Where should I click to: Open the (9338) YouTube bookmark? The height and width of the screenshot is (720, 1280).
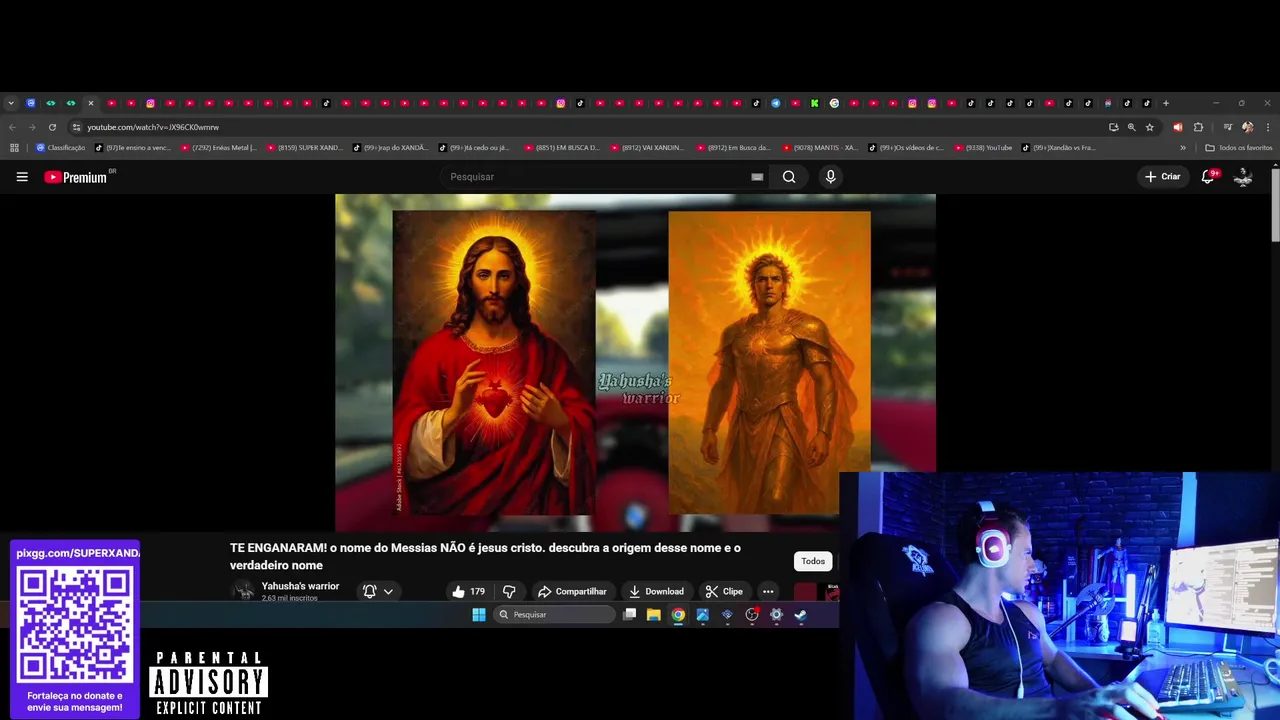click(983, 148)
